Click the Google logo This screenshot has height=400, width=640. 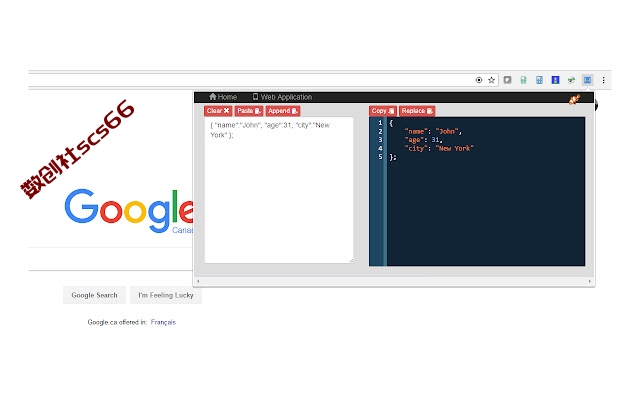(x=129, y=210)
